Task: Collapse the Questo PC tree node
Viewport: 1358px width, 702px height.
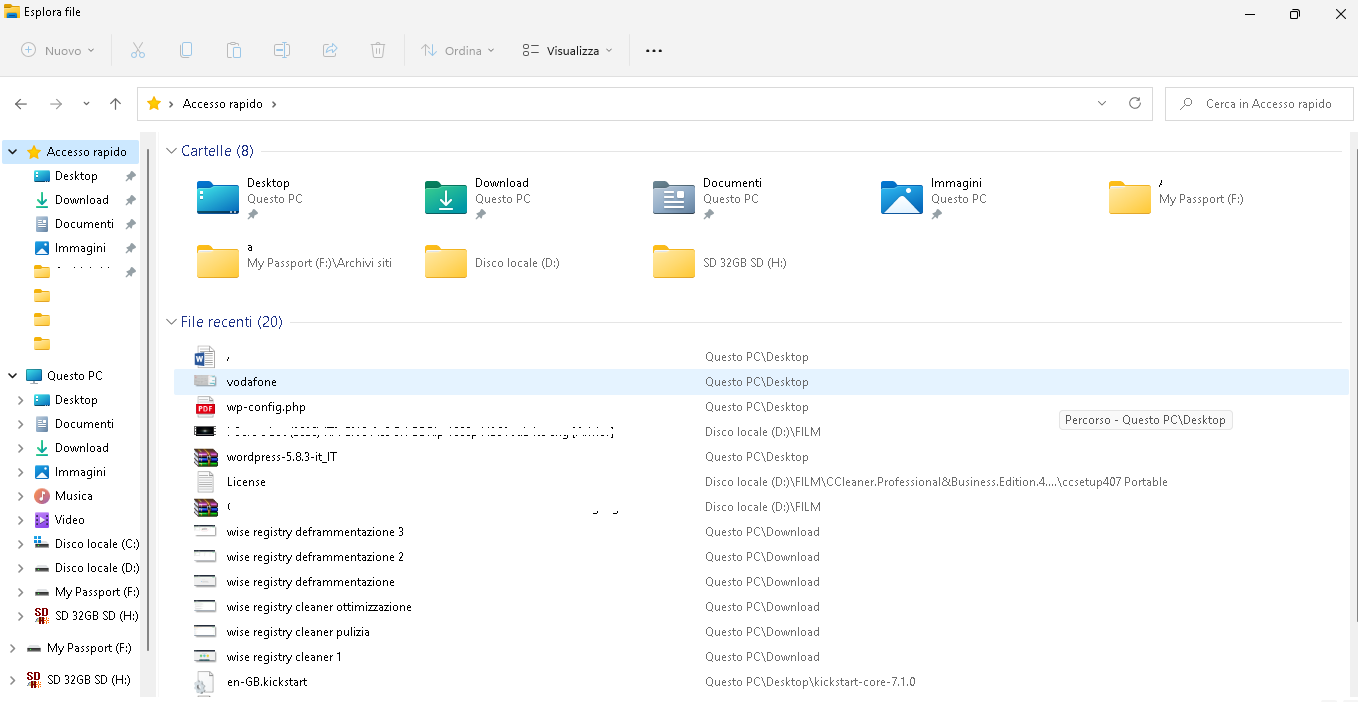Action: [x=13, y=376]
